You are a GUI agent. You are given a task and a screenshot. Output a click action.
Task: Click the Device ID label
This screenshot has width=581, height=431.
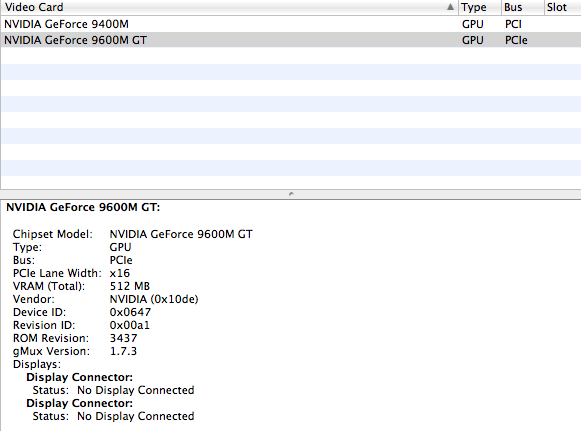39,312
